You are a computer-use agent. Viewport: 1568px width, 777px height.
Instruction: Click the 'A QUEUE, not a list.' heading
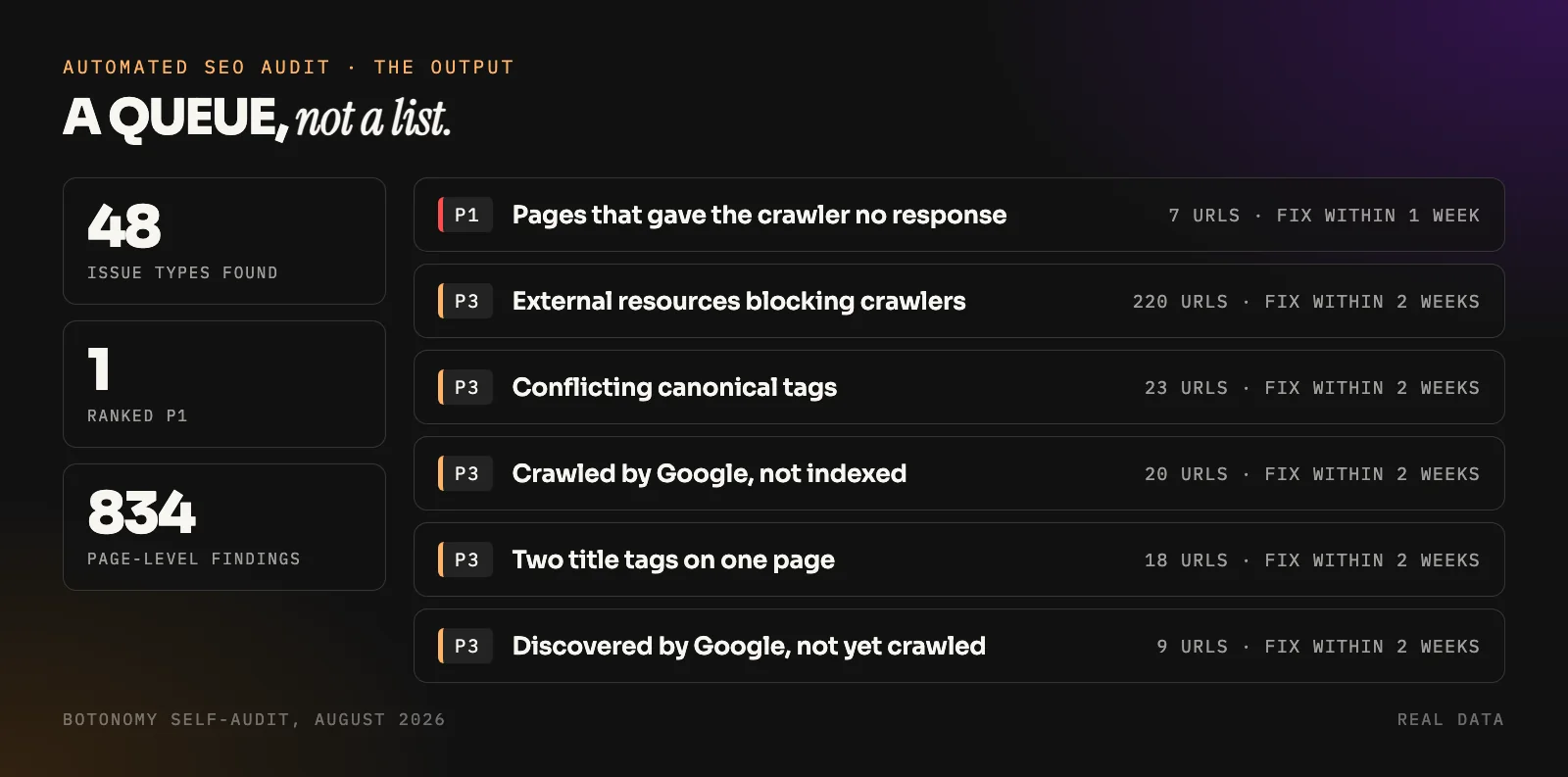point(257,118)
